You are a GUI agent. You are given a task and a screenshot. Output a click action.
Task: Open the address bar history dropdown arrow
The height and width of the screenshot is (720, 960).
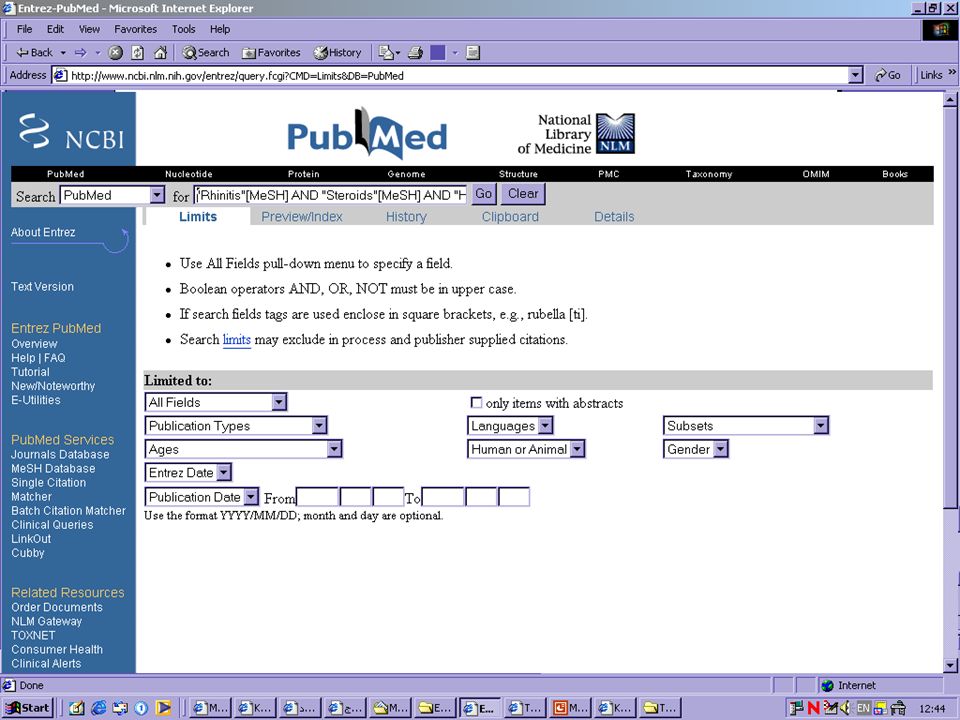coord(856,75)
